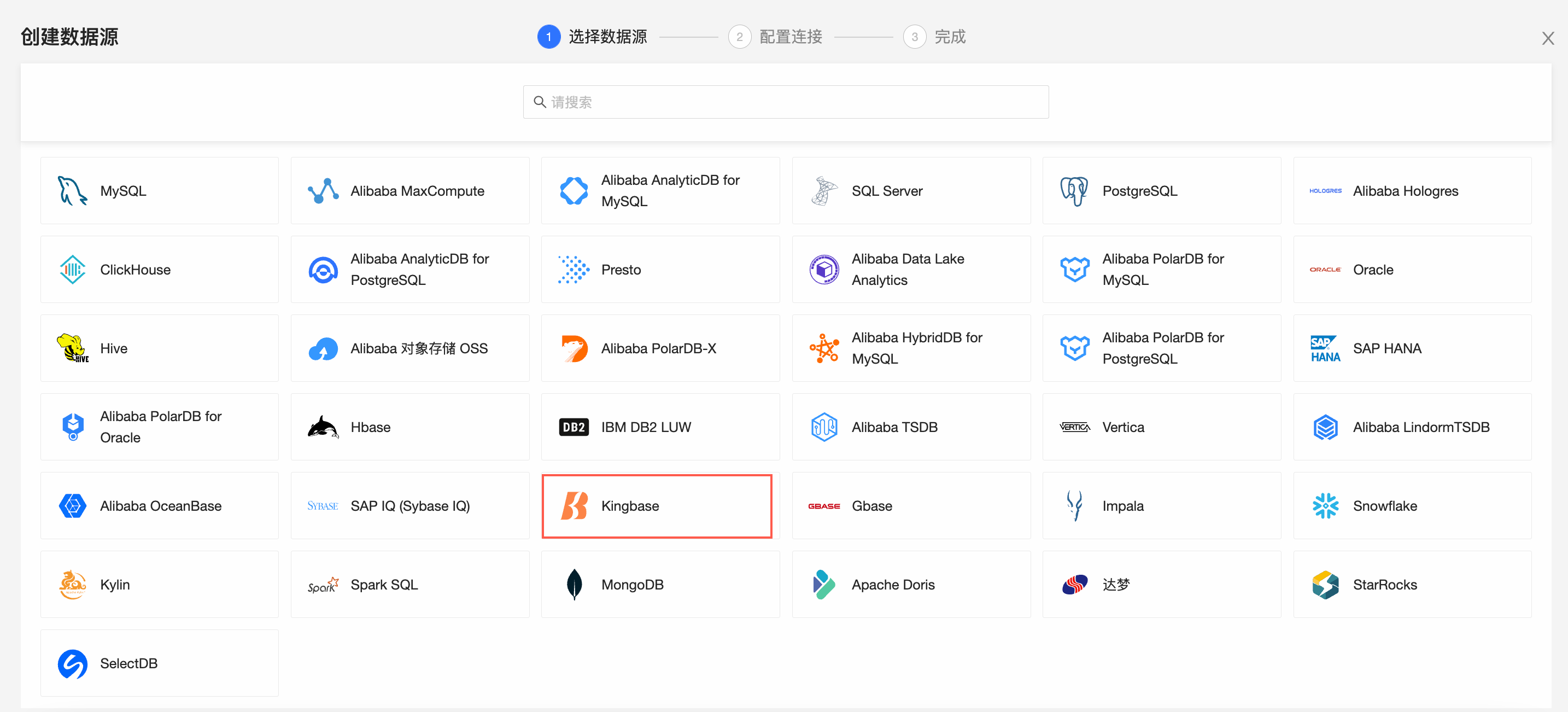Choose the IBM DB2 LUW label
Image resolution: width=1568 pixels, height=712 pixels.
(x=646, y=427)
